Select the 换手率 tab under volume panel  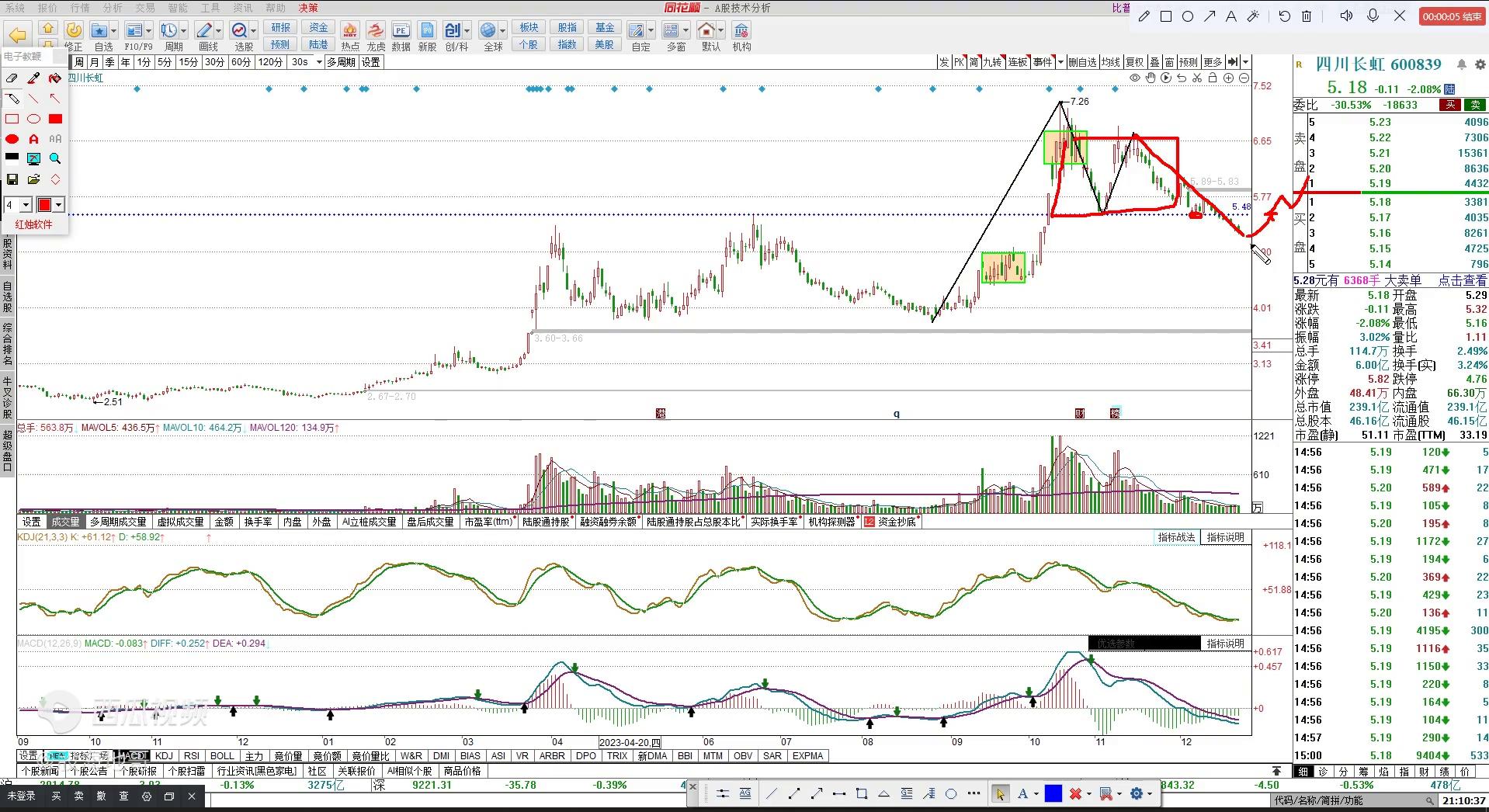click(x=258, y=522)
